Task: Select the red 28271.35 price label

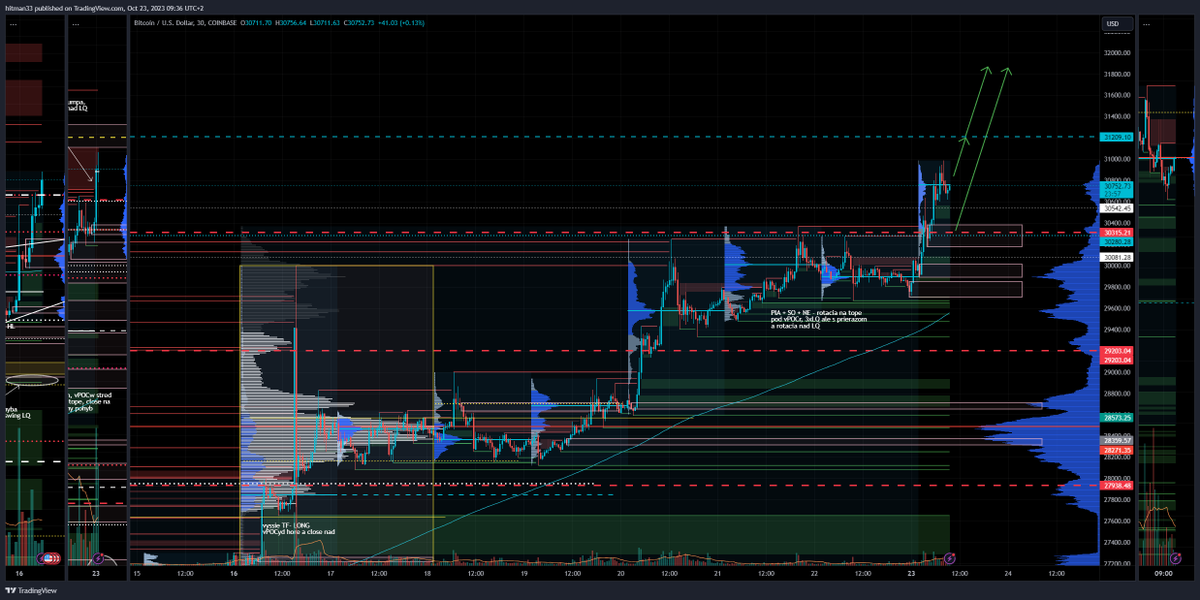Action: click(1116, 451)
